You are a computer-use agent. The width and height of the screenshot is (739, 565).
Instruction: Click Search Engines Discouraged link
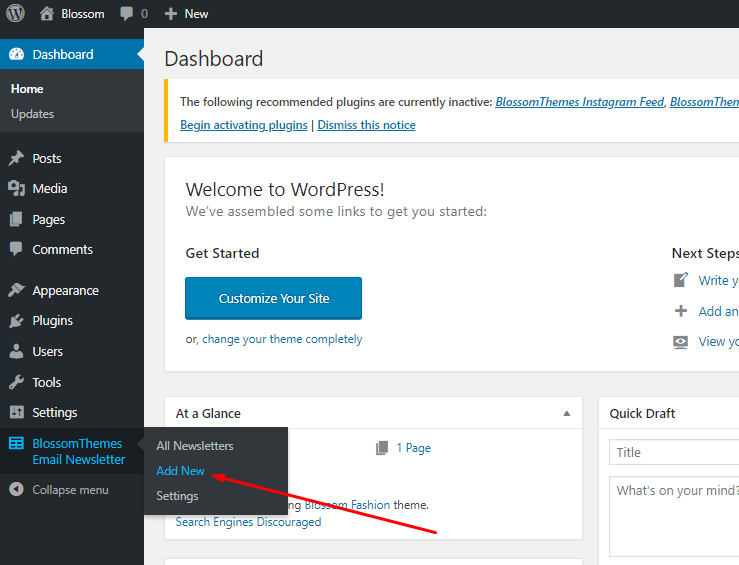(x=248, y=522)
